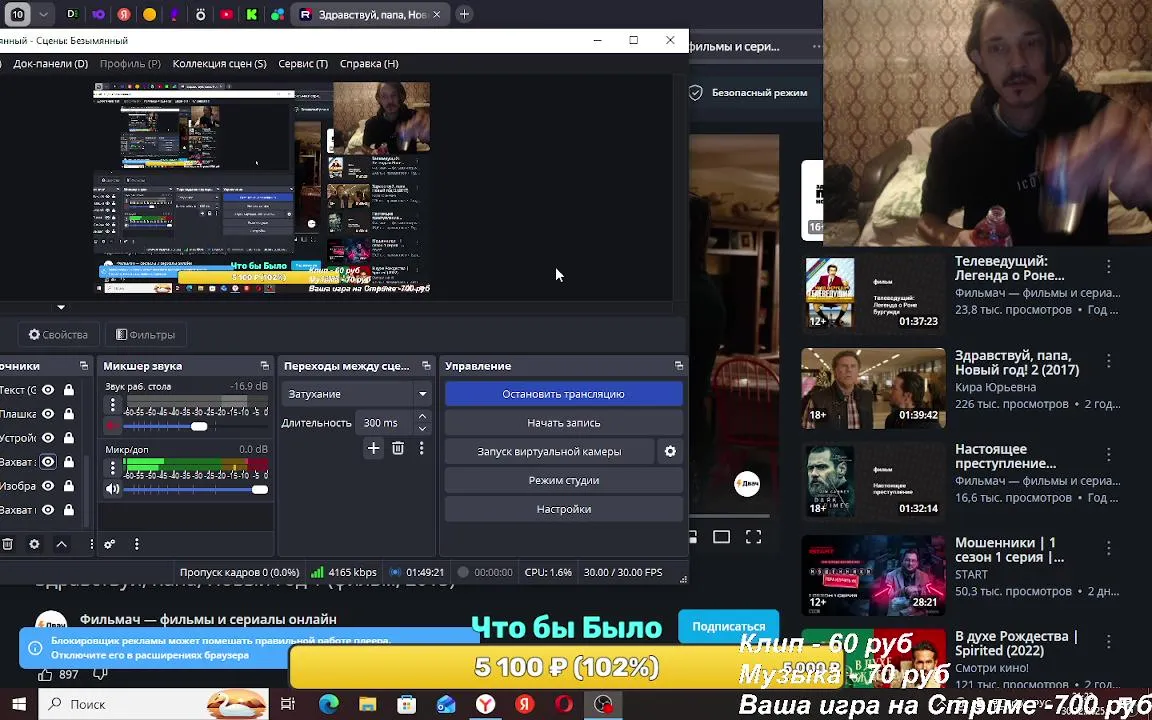Add a new scene transition

373,448
